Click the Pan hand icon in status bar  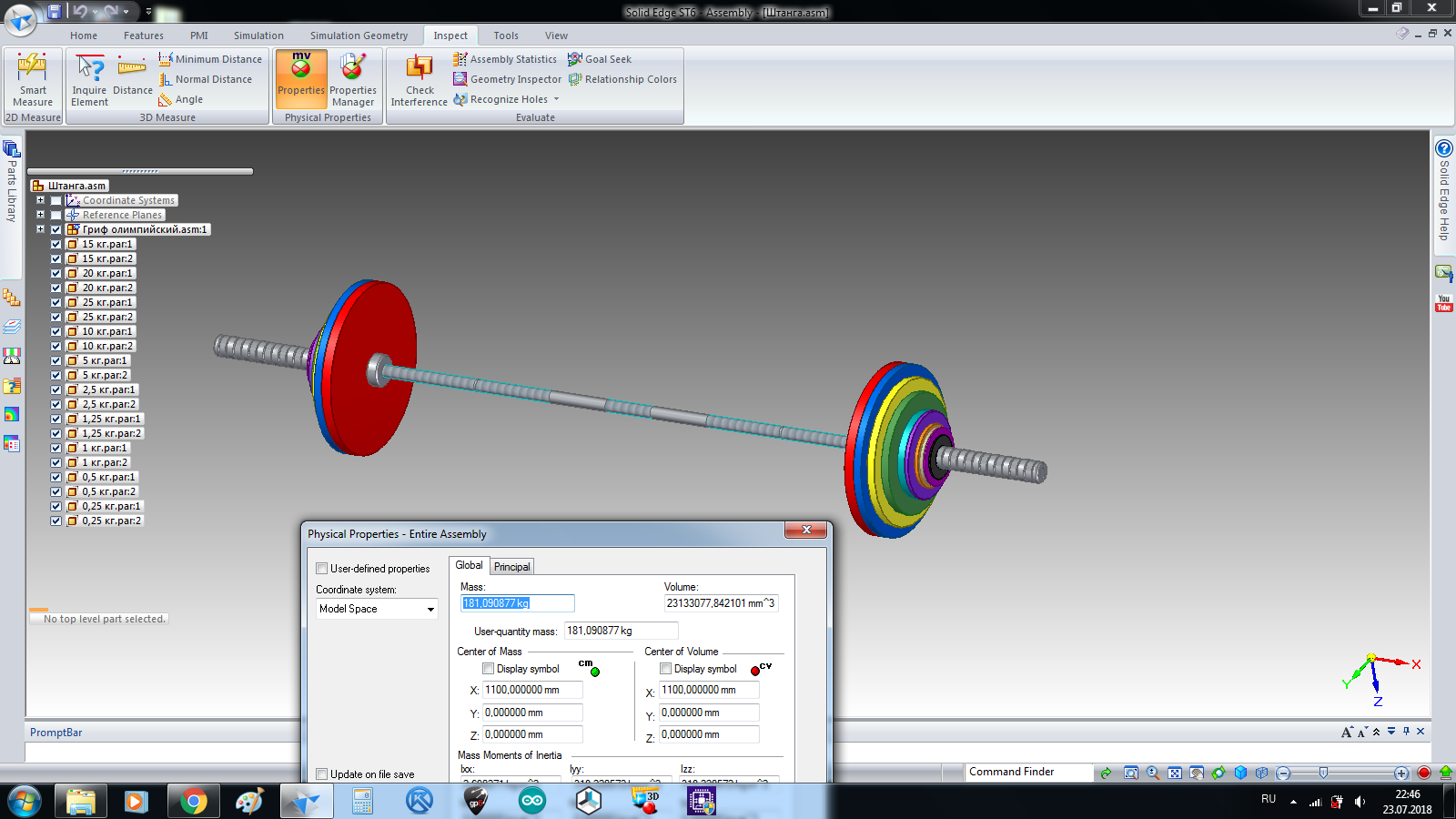(1197, 773)
